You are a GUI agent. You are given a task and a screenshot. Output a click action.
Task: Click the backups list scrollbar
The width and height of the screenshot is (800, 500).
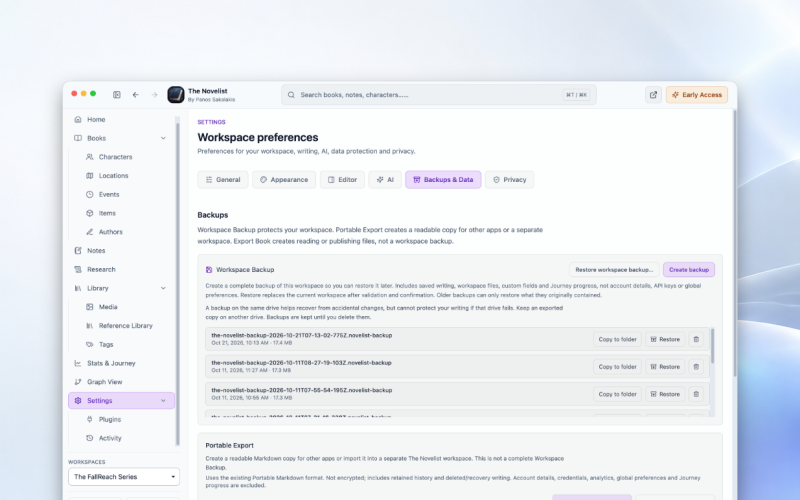click(x=712, y=346)
